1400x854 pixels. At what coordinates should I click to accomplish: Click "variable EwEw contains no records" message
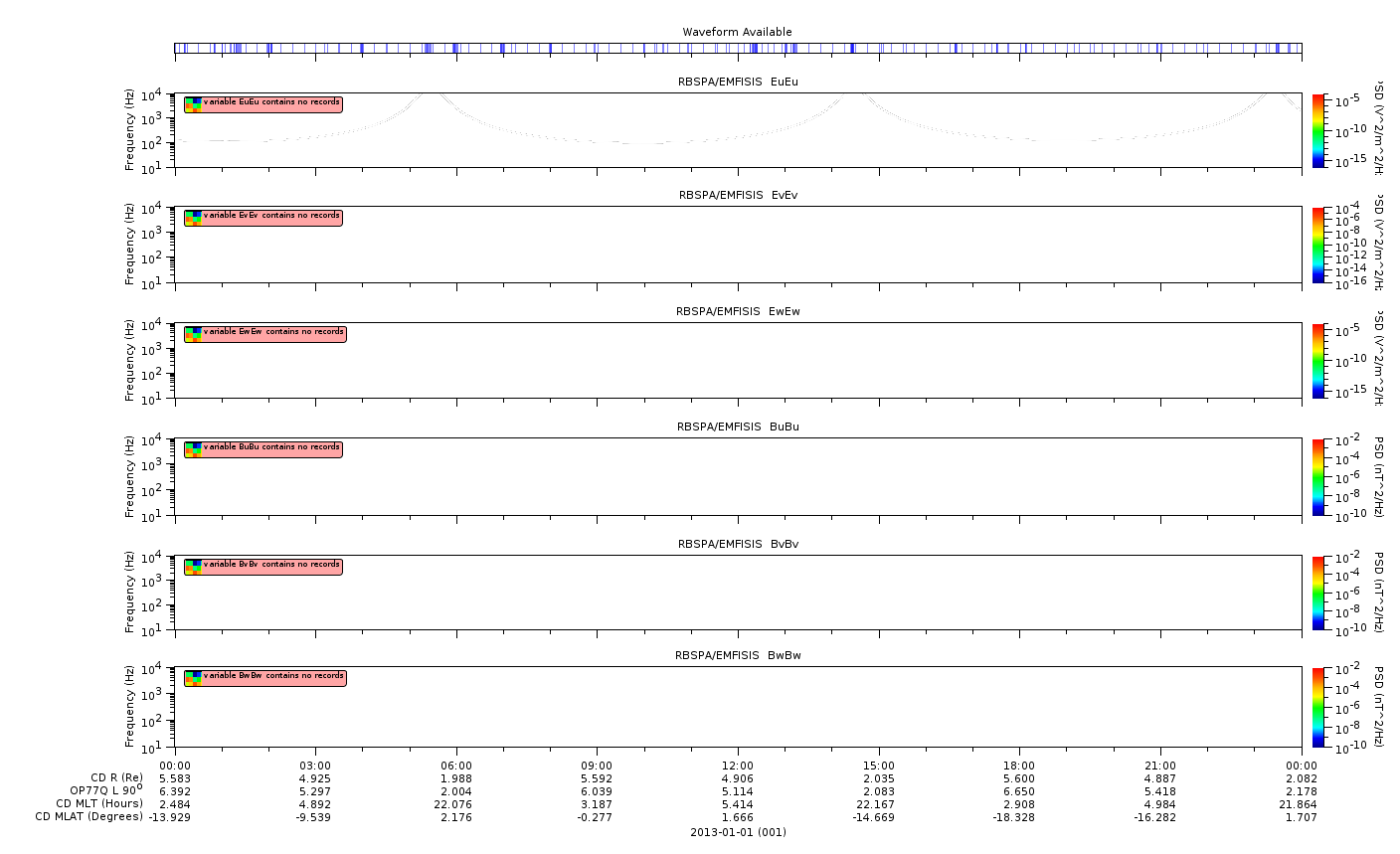265,333
